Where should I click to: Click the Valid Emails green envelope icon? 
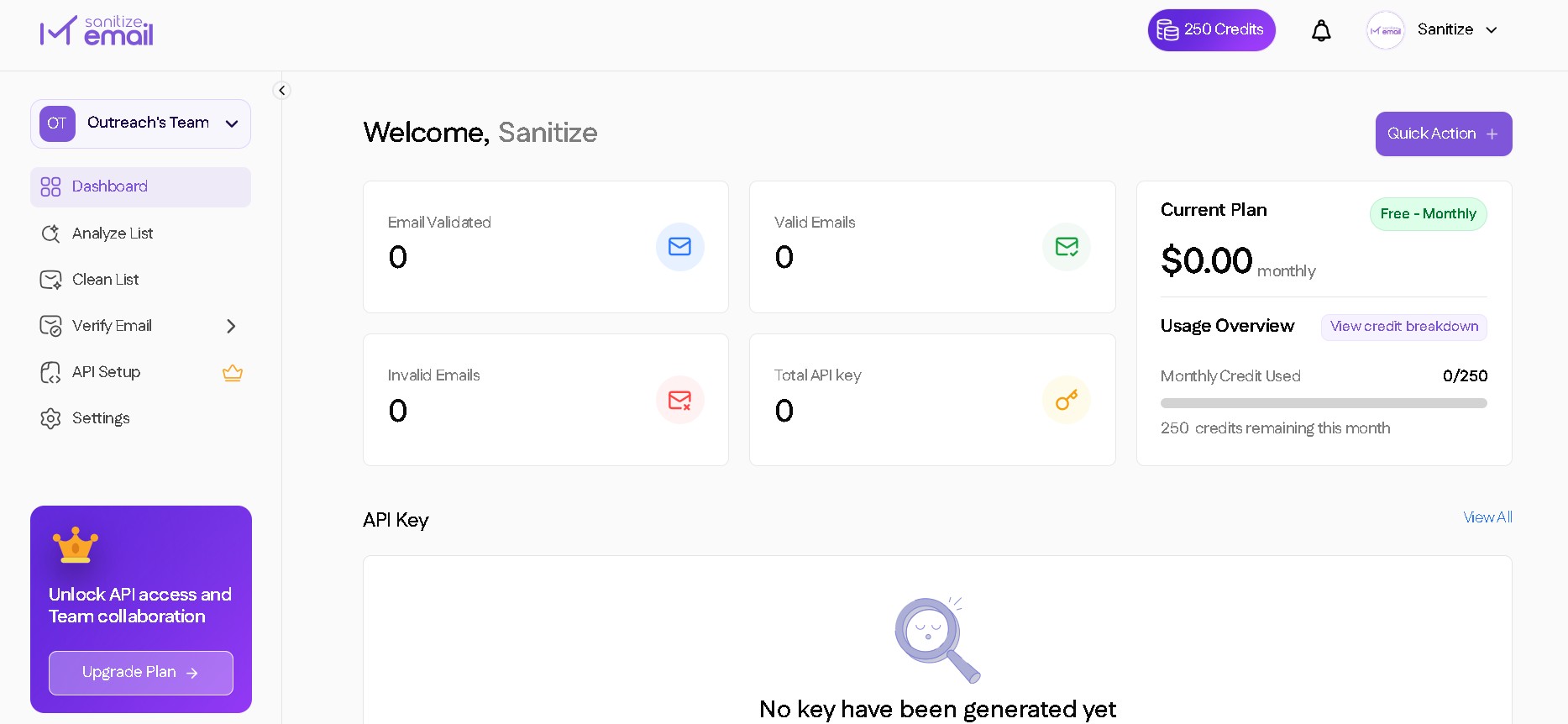click(x=1067, y=247)
